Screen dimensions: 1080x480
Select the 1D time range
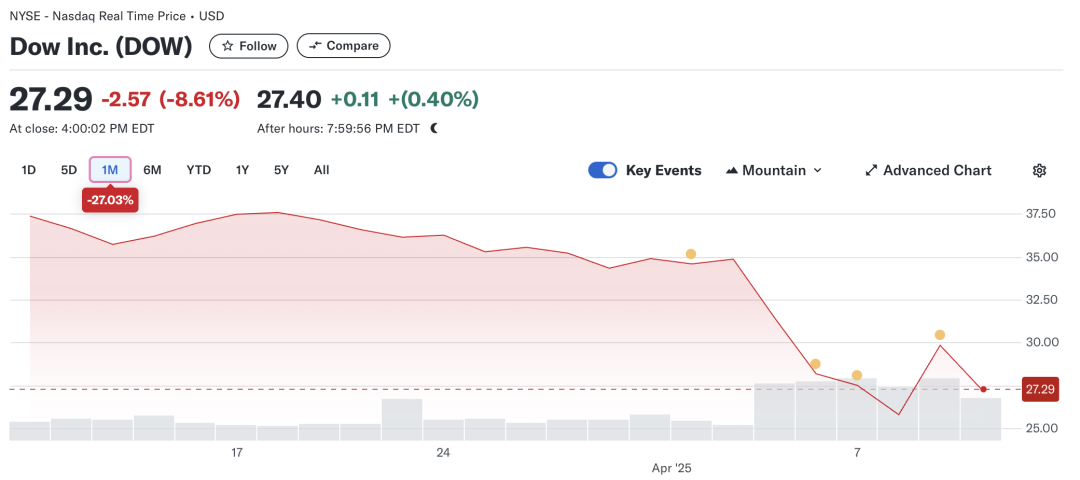[x=28, y=170]
